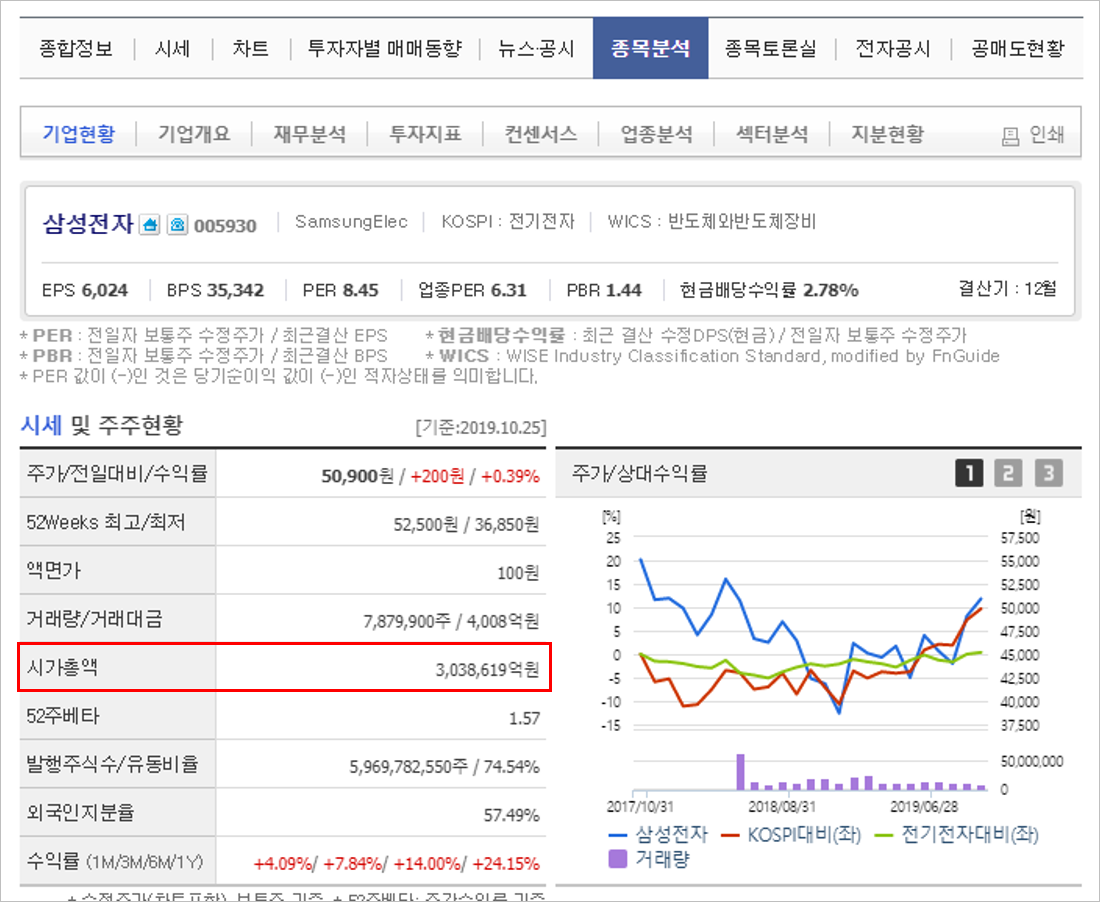Go to 섹터분석 sub-tab
The width and height of the screenshot is (1100, 902).
click(772, 133)
